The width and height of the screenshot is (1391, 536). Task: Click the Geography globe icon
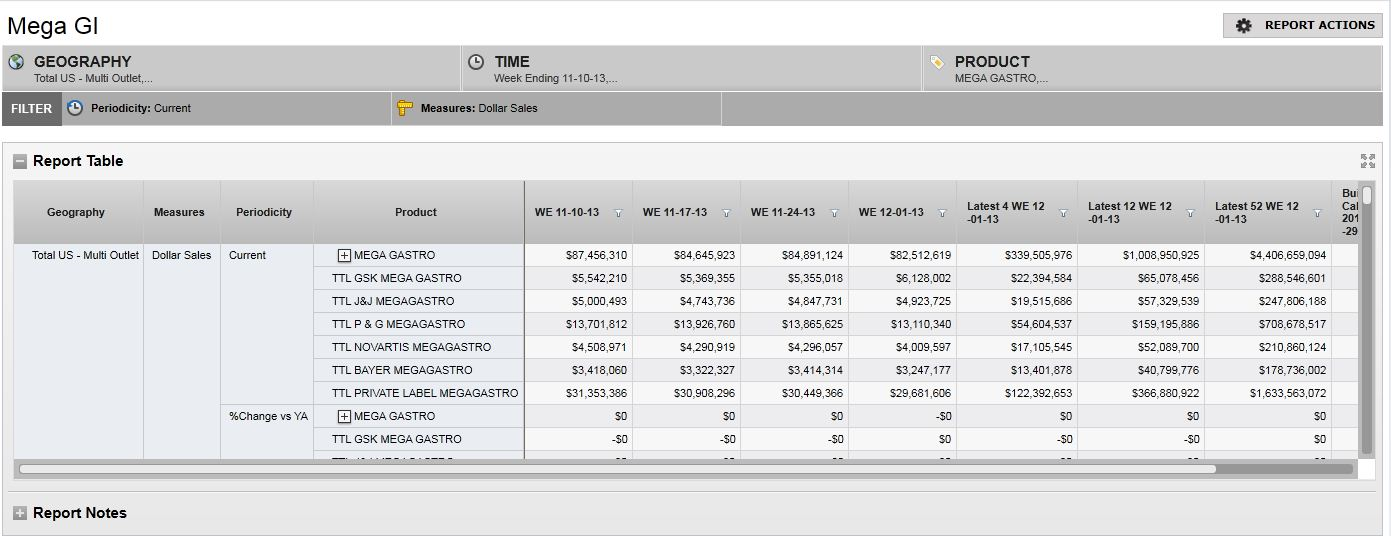[x=16, y=62]
